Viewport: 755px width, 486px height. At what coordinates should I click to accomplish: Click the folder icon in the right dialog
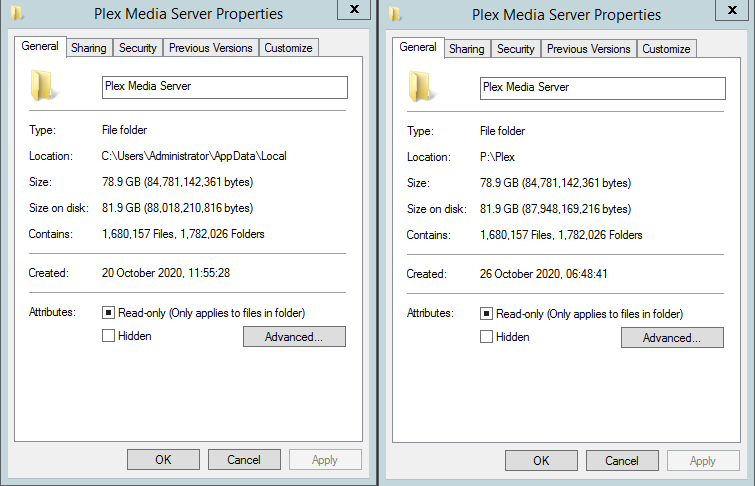click(x=420, y=86)
